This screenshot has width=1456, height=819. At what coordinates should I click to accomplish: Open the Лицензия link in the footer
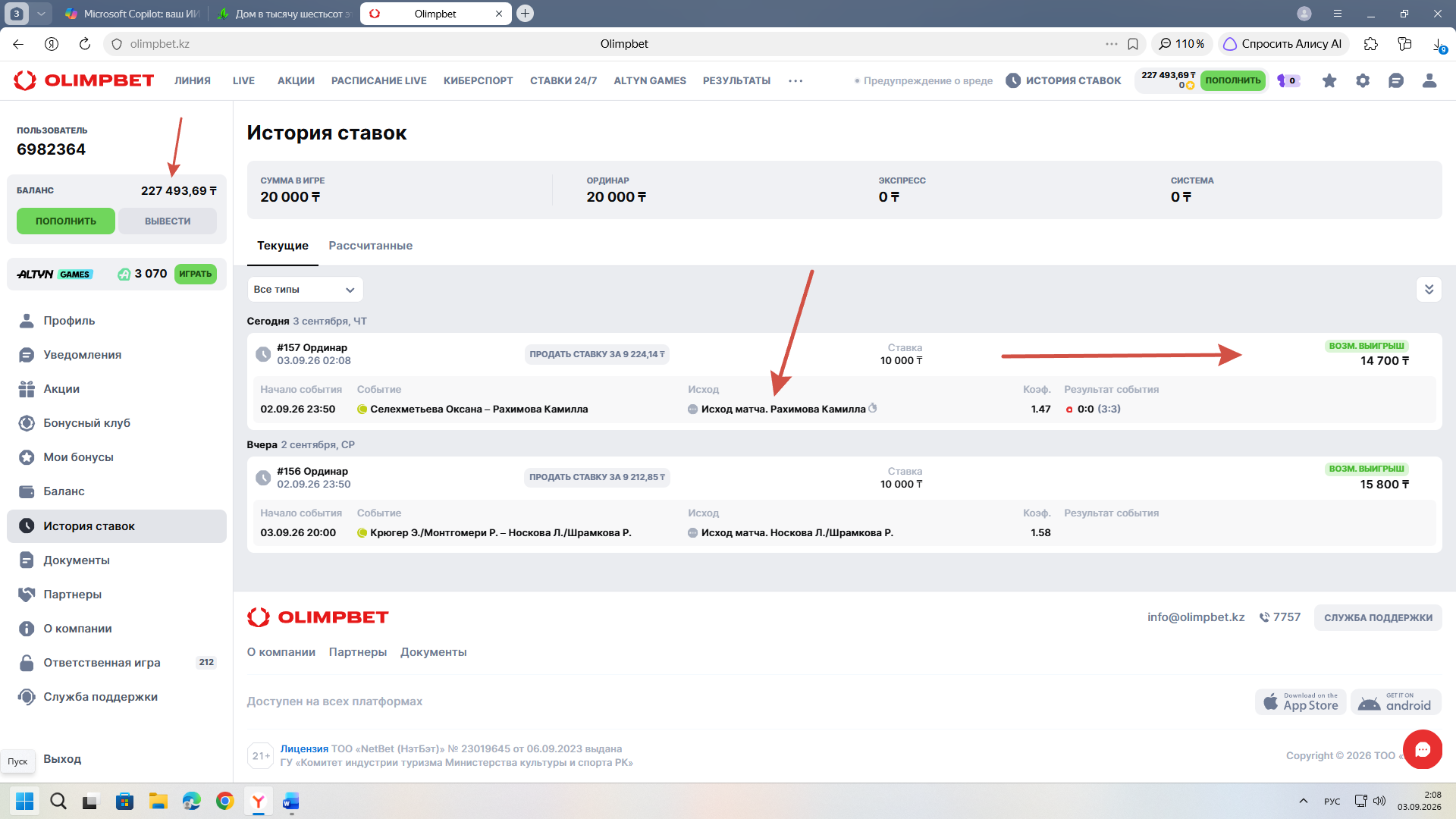(304, 749)
